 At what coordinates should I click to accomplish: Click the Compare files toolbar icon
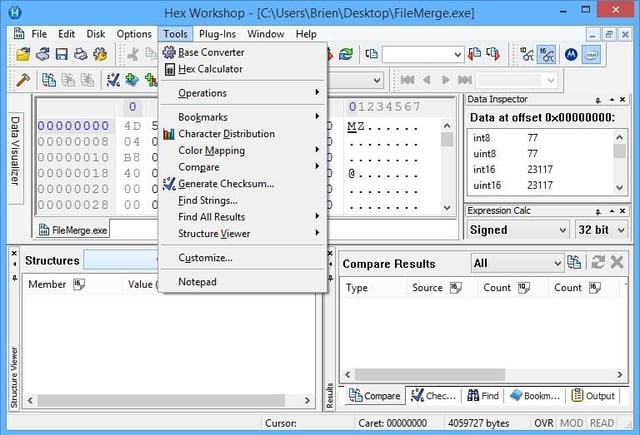(x=49, y=80)
